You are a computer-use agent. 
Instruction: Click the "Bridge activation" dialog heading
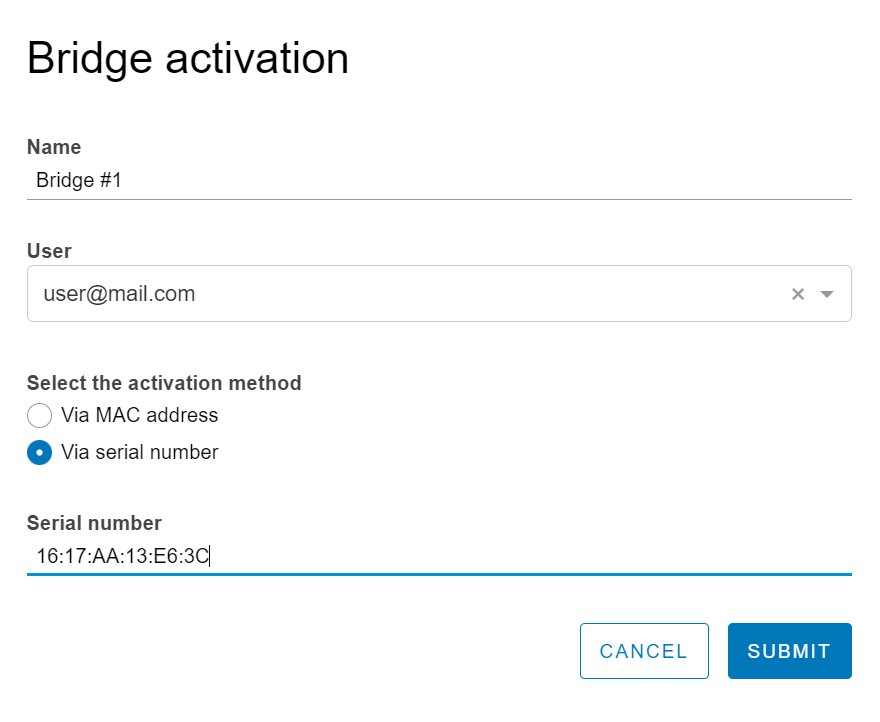click(188, 59)
